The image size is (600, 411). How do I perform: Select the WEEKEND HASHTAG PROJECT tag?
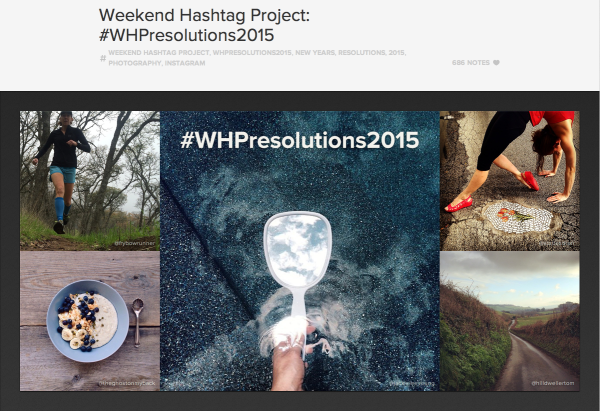pyautogui.click(x=159, y=53)
